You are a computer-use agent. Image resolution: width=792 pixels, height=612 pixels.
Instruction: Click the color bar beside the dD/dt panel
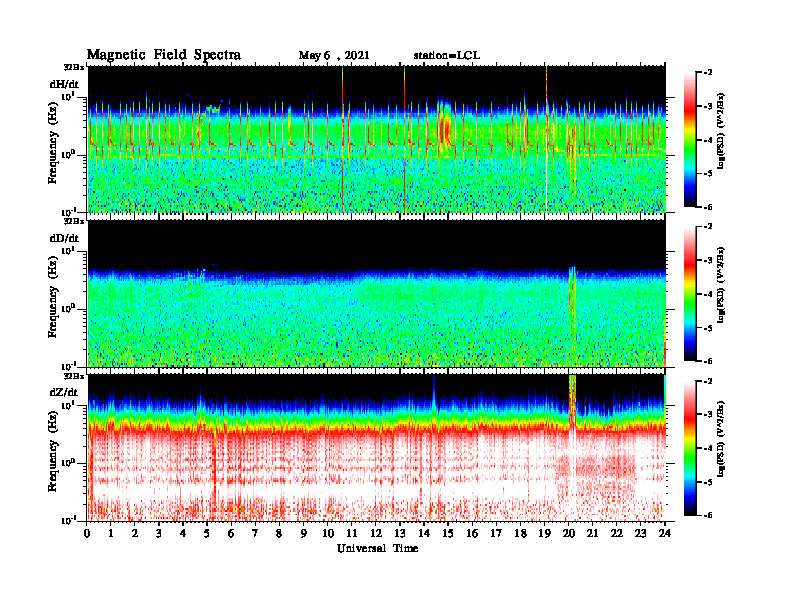coord(690,294)
